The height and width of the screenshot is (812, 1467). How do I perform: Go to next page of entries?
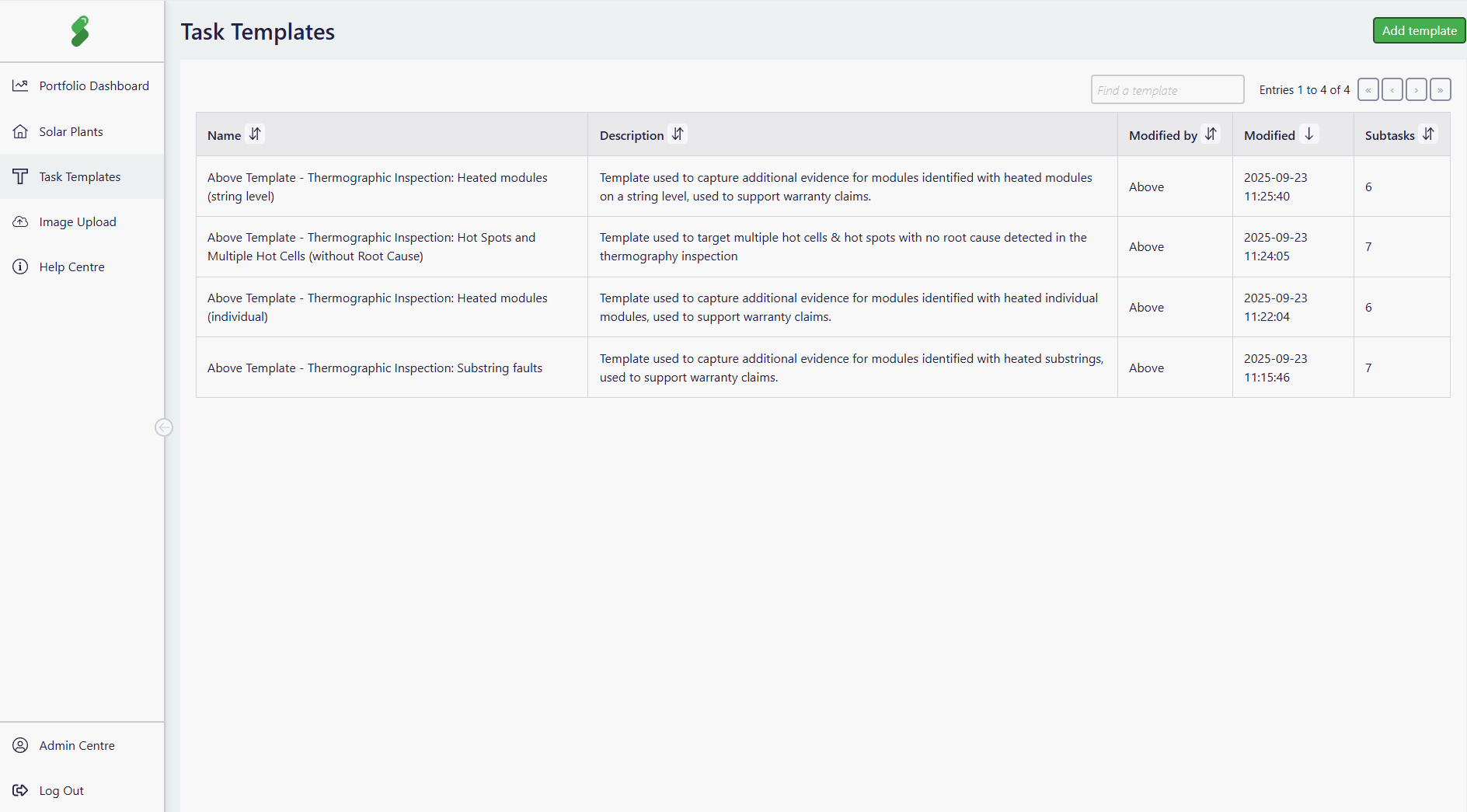(1416, 90)
